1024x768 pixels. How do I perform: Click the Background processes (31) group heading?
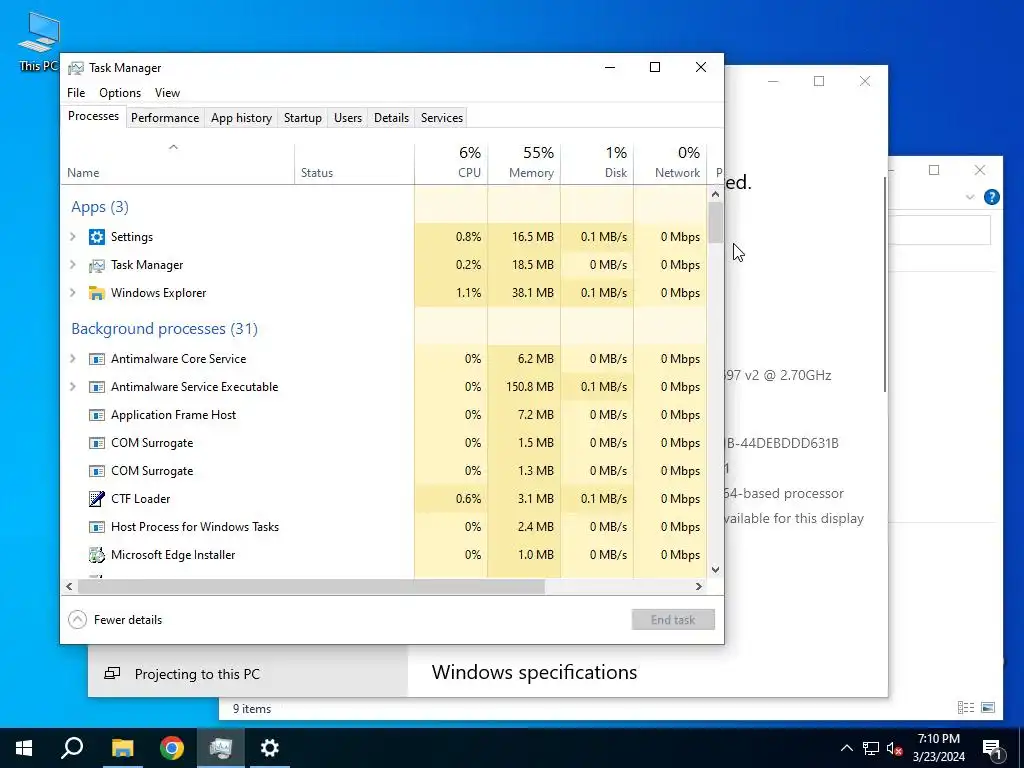[165, 328]
